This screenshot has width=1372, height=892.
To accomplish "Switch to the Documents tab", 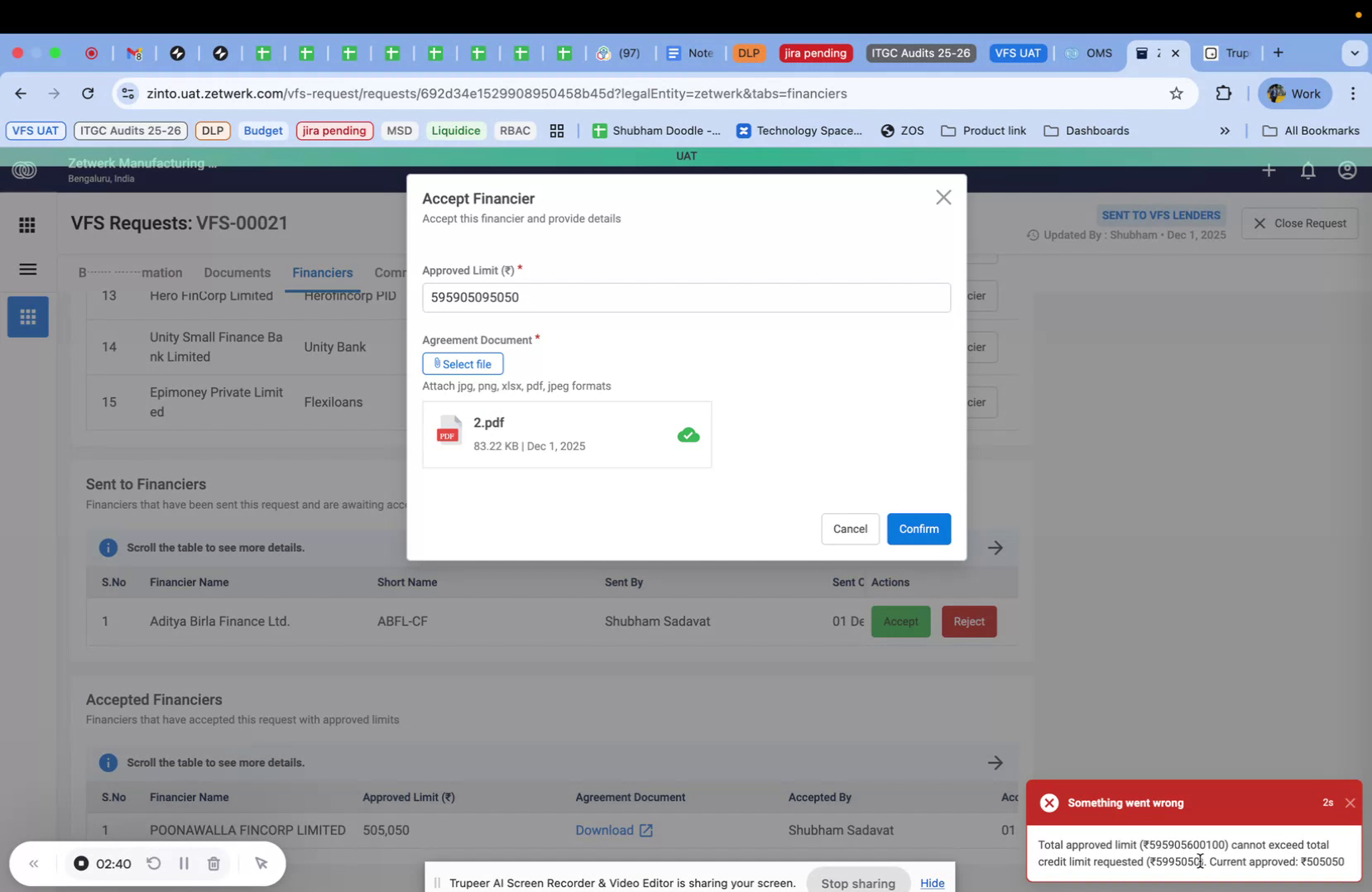I will [237, 272].
